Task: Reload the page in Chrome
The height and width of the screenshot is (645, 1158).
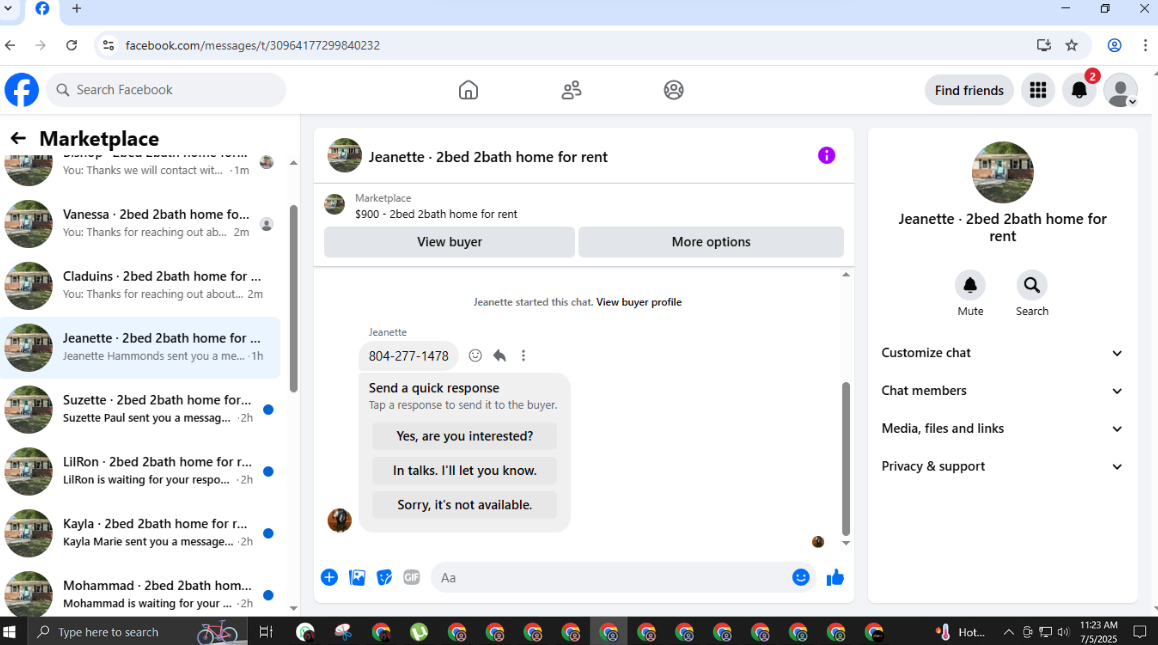Action: click(72, 45)
